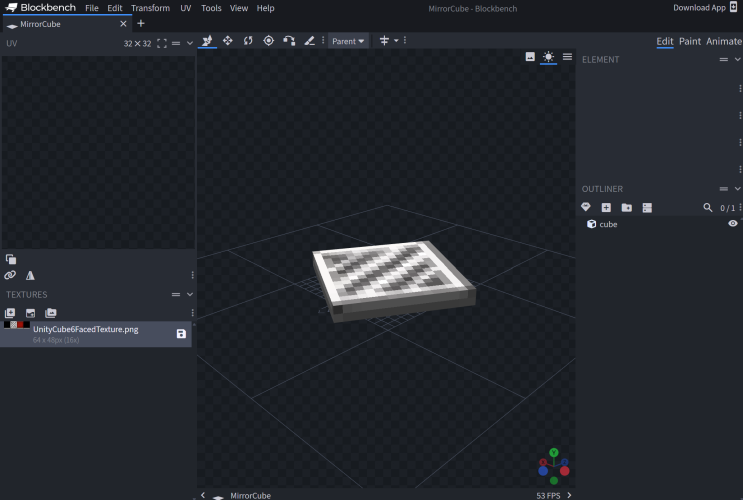This screenshot has width=743, height=500.
Task: Select the Move tool in toolbar
Action: [207, 41]
